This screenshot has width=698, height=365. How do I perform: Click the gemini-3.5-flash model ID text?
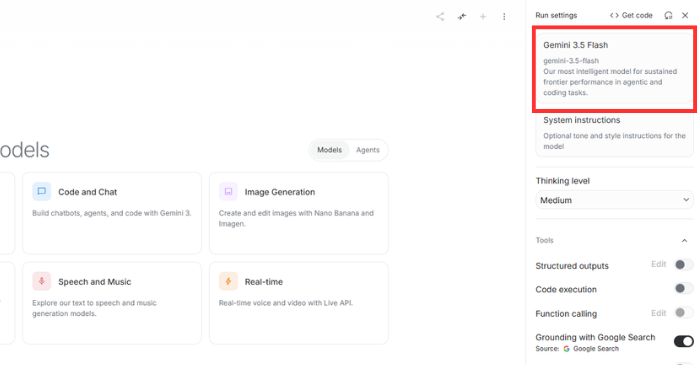coord(571,61)
